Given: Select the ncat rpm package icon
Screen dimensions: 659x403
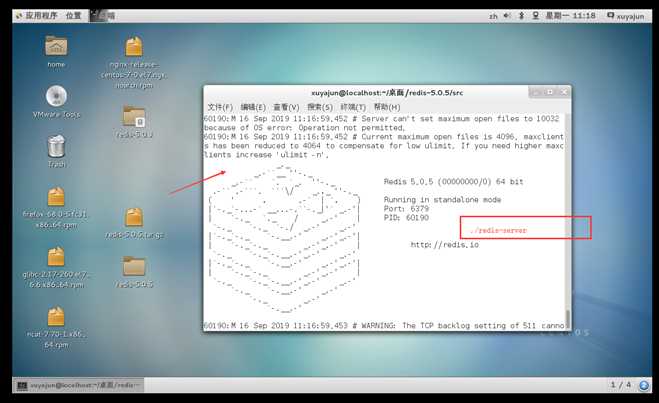Looking at the screenshot, I should click(x=56, y=317).
